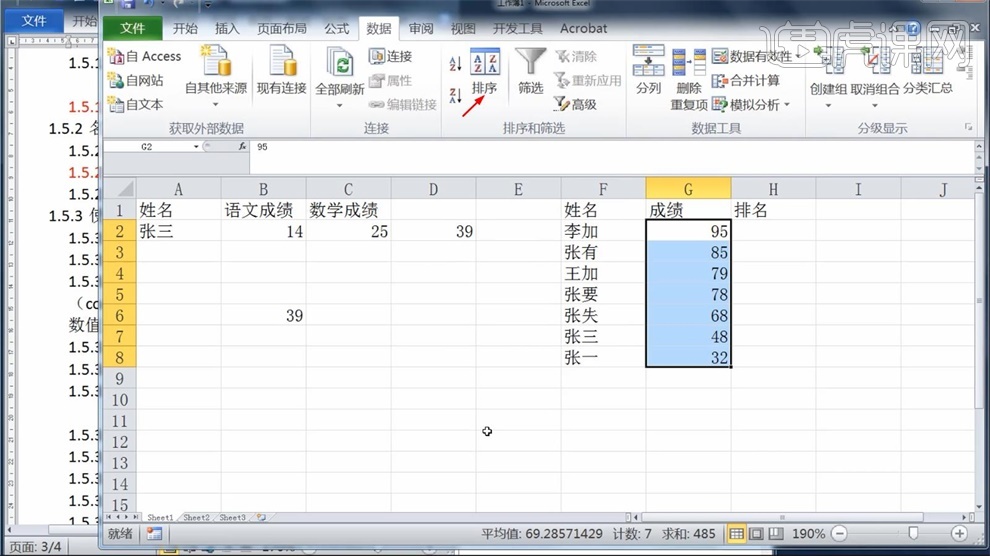Sort ascending A to Z

pos(455,63)
